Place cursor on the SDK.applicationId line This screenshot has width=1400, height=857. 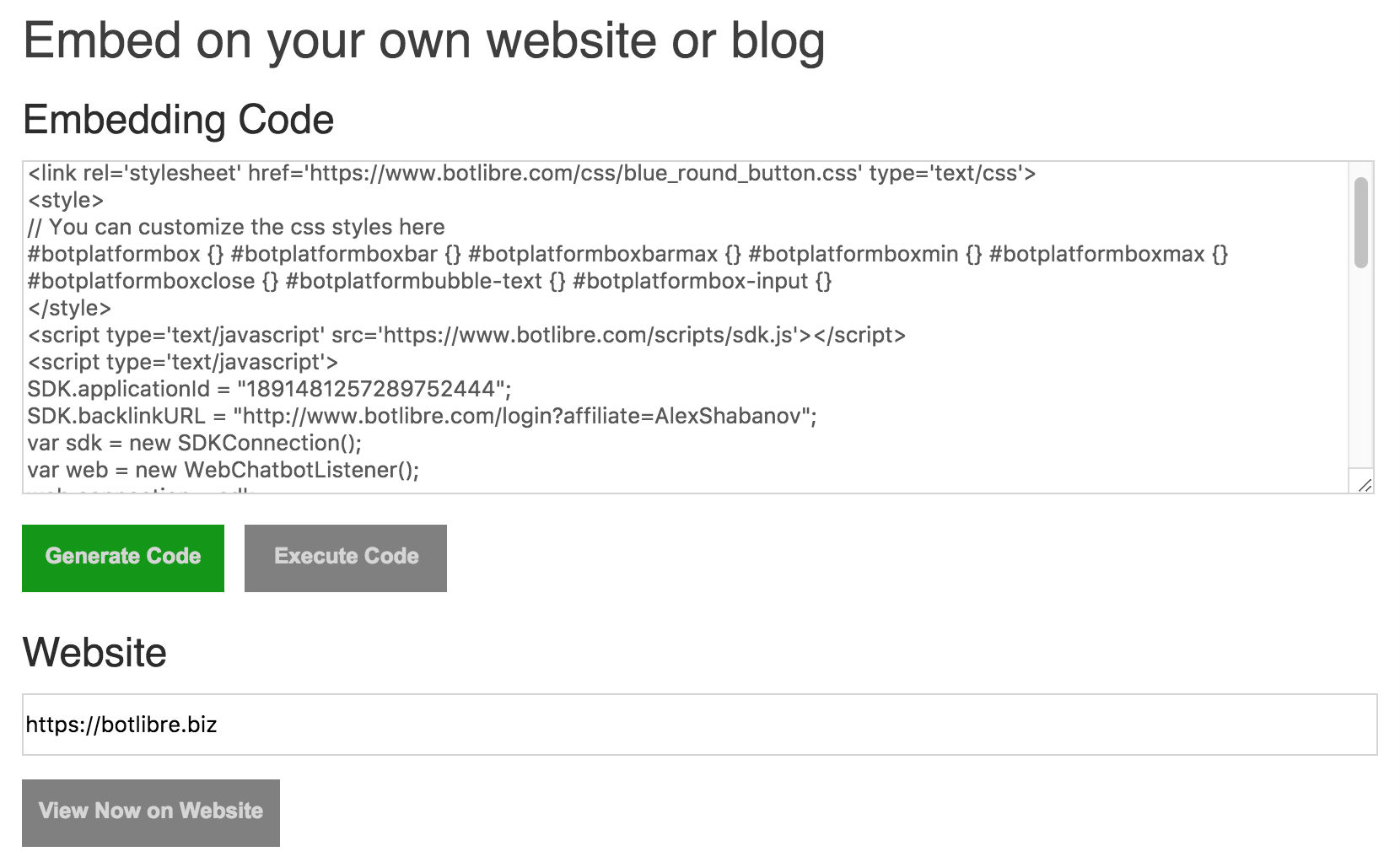[x=269, y=389]
